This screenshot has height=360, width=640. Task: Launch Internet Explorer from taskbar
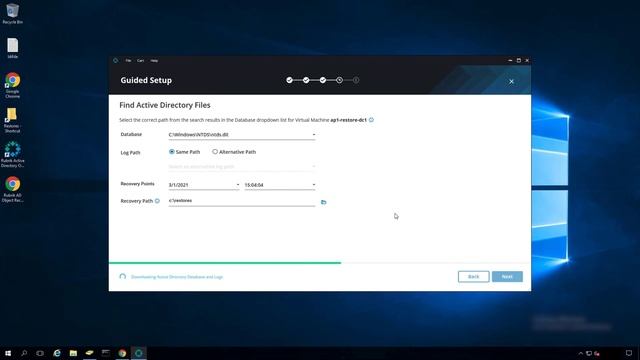click(x=57, y=353)
